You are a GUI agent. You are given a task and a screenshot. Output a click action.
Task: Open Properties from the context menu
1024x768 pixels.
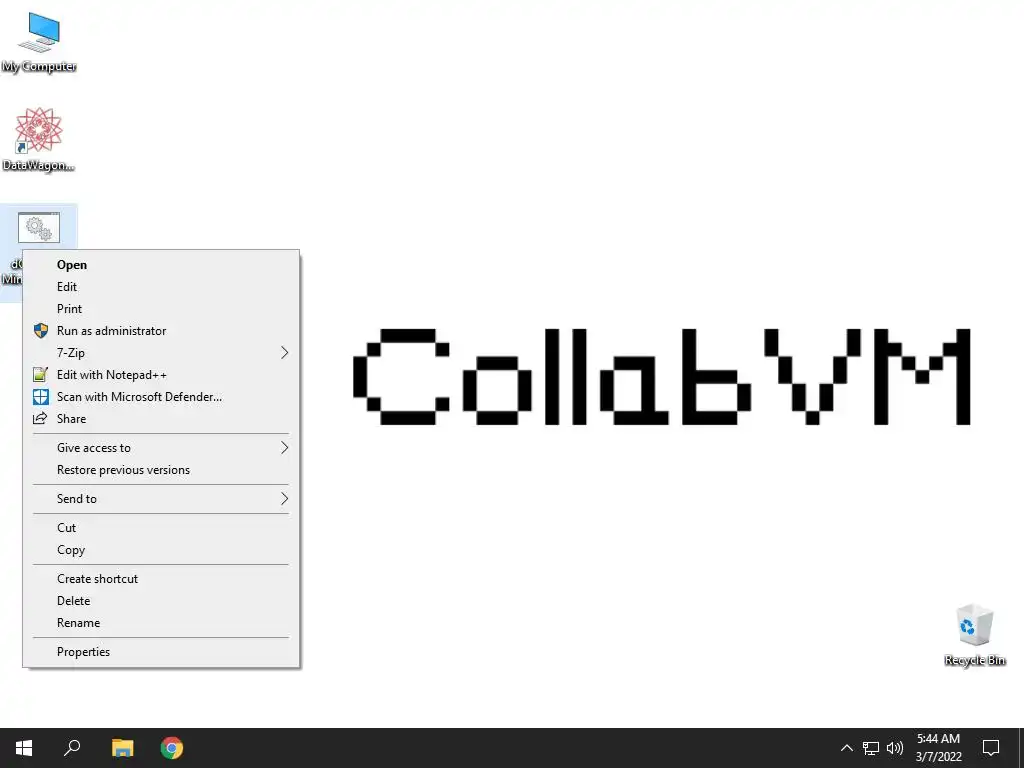[161, 652]
